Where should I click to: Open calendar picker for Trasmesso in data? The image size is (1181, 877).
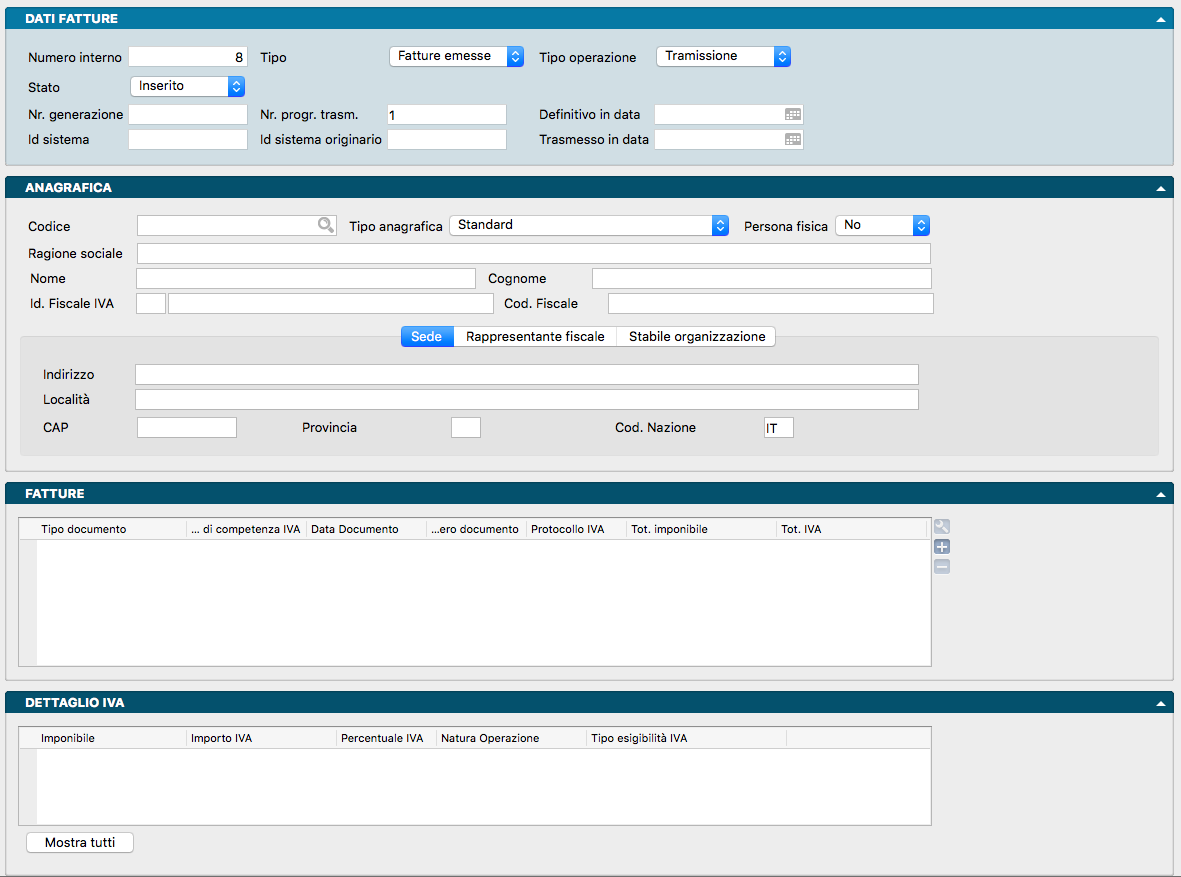(793, 140)
